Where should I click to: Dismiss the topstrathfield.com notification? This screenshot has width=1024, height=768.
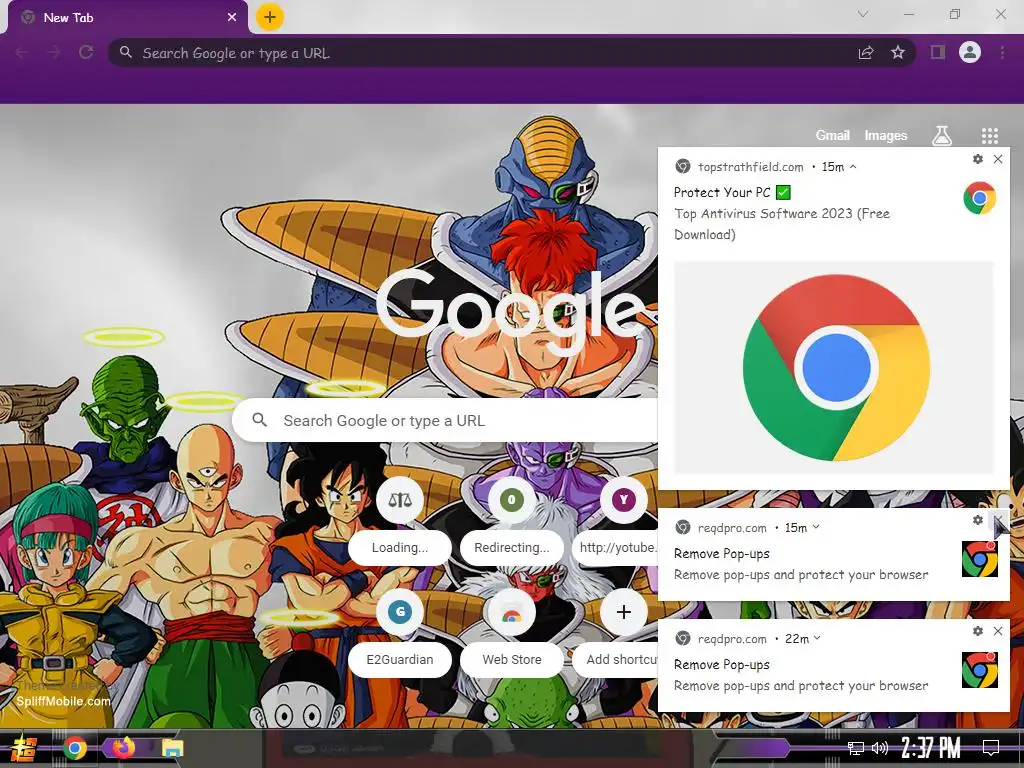[998, 159]
